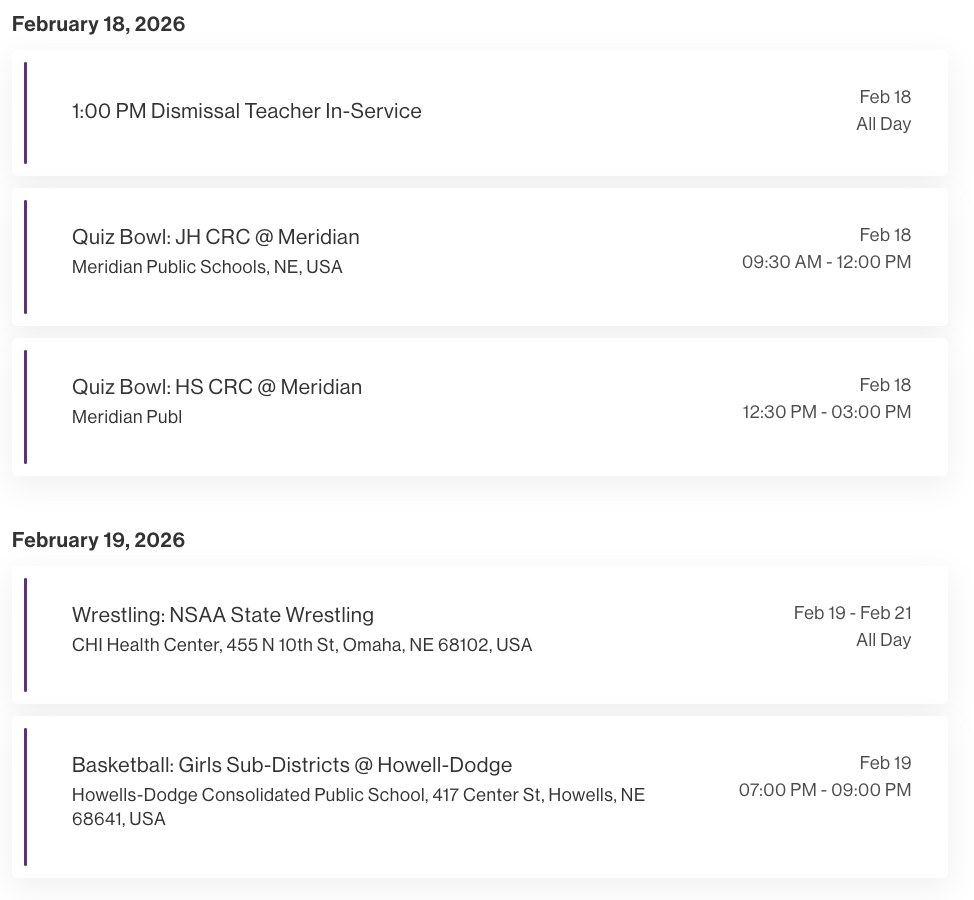This screenshot has height=900, width=974.
Task: Open Basketball: Girls Sub-Districts @ Howell-Dodge event
Action: click(291, 765)
